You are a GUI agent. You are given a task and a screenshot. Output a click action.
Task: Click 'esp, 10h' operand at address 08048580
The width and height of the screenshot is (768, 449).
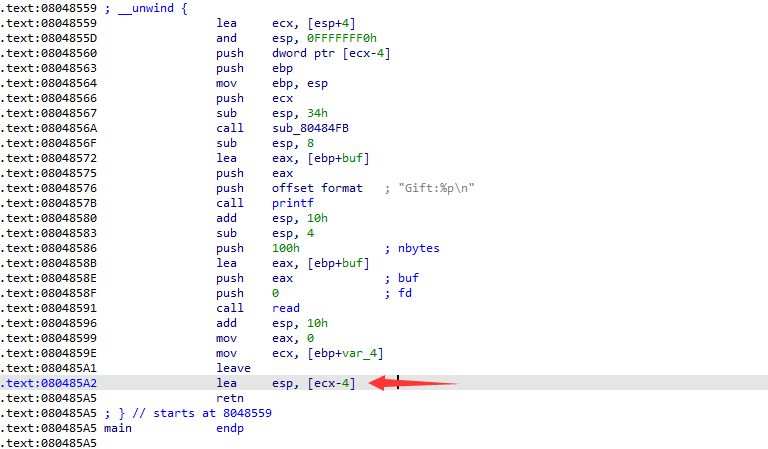pyautogui.click(x=300, y=218)
